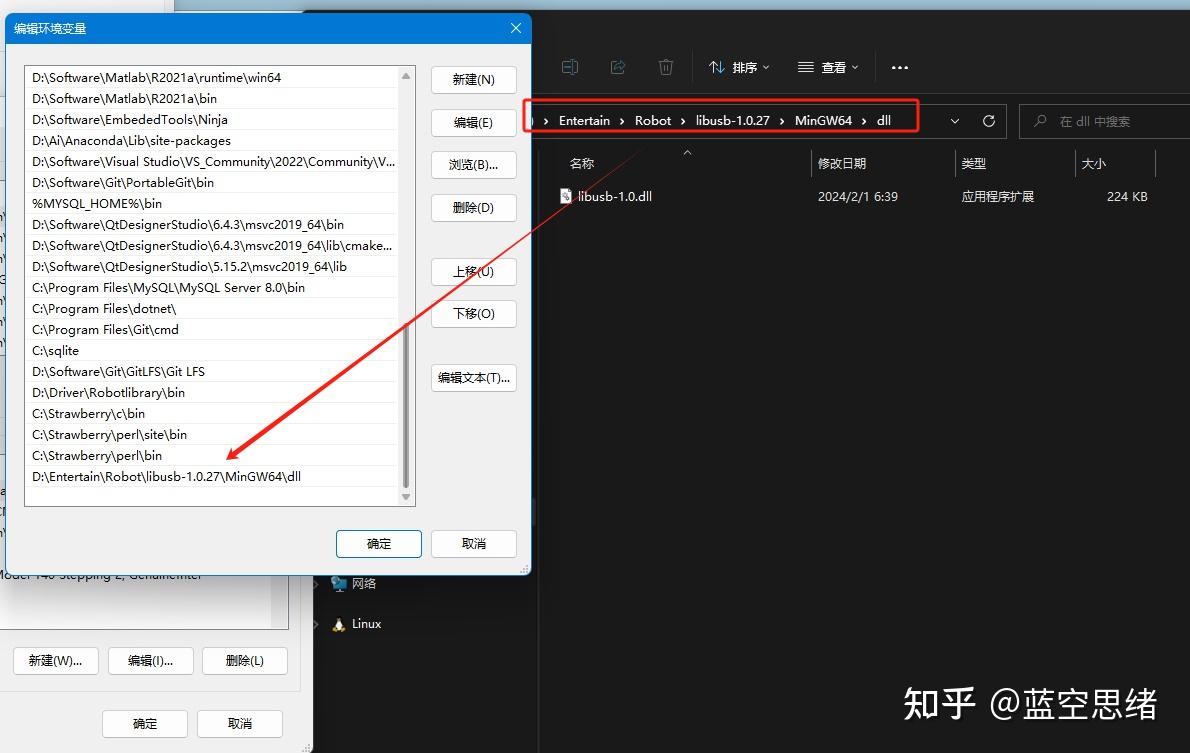Viewport: 1190px width, 753px height.
Task: Click 新建(W)... in background variables window
Action: (x=55, y=660)
